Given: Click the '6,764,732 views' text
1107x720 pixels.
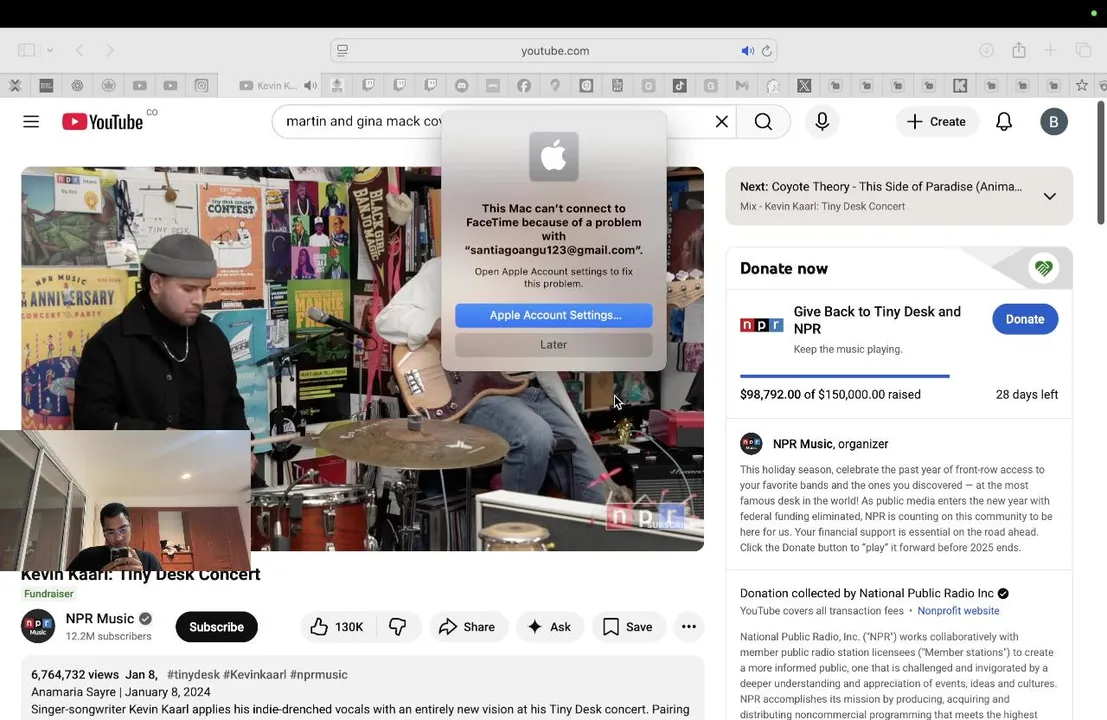Looking at the screenshot, I should point(75,674).
